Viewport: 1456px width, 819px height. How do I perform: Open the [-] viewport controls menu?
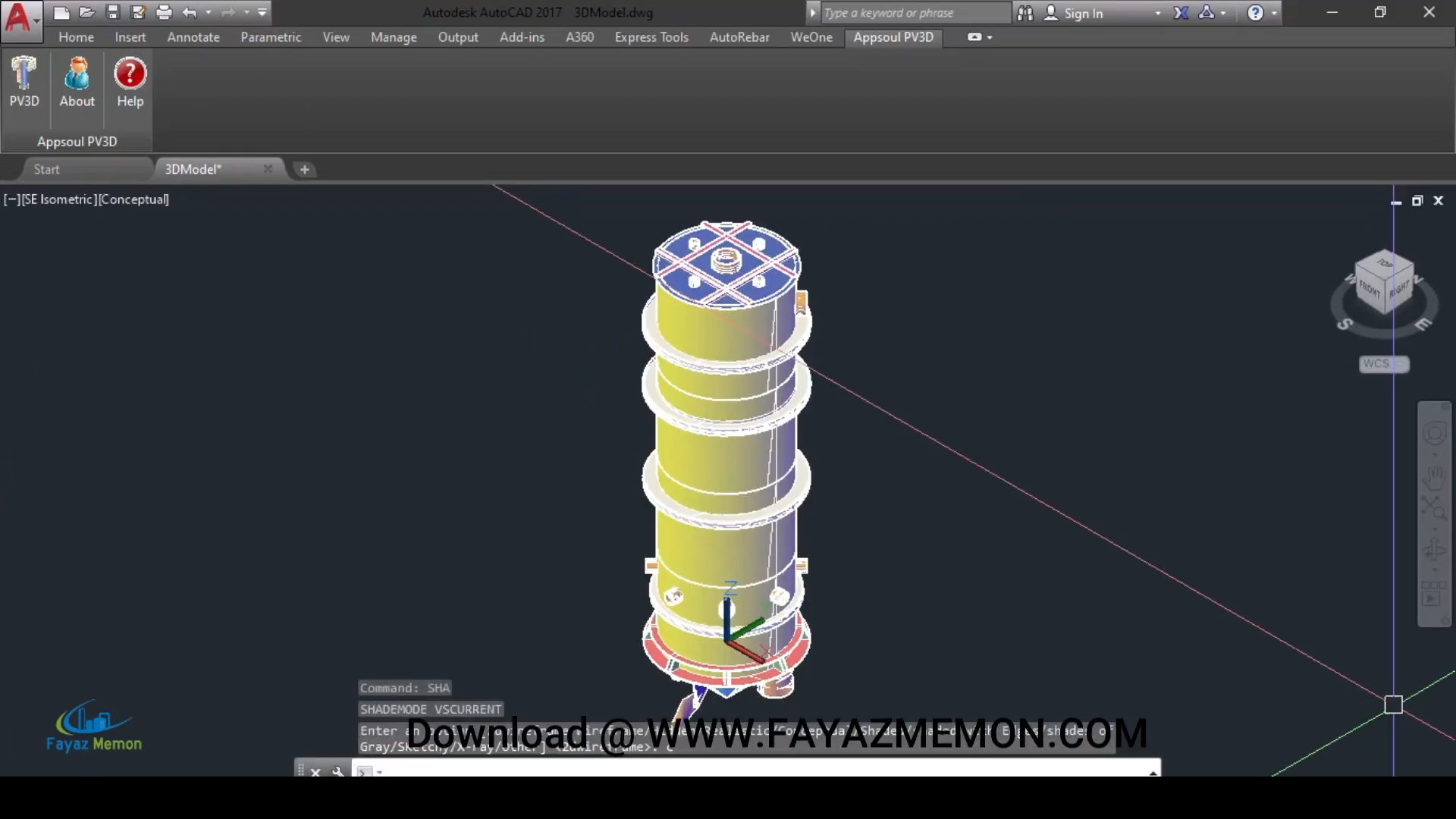tap(11, 199)
